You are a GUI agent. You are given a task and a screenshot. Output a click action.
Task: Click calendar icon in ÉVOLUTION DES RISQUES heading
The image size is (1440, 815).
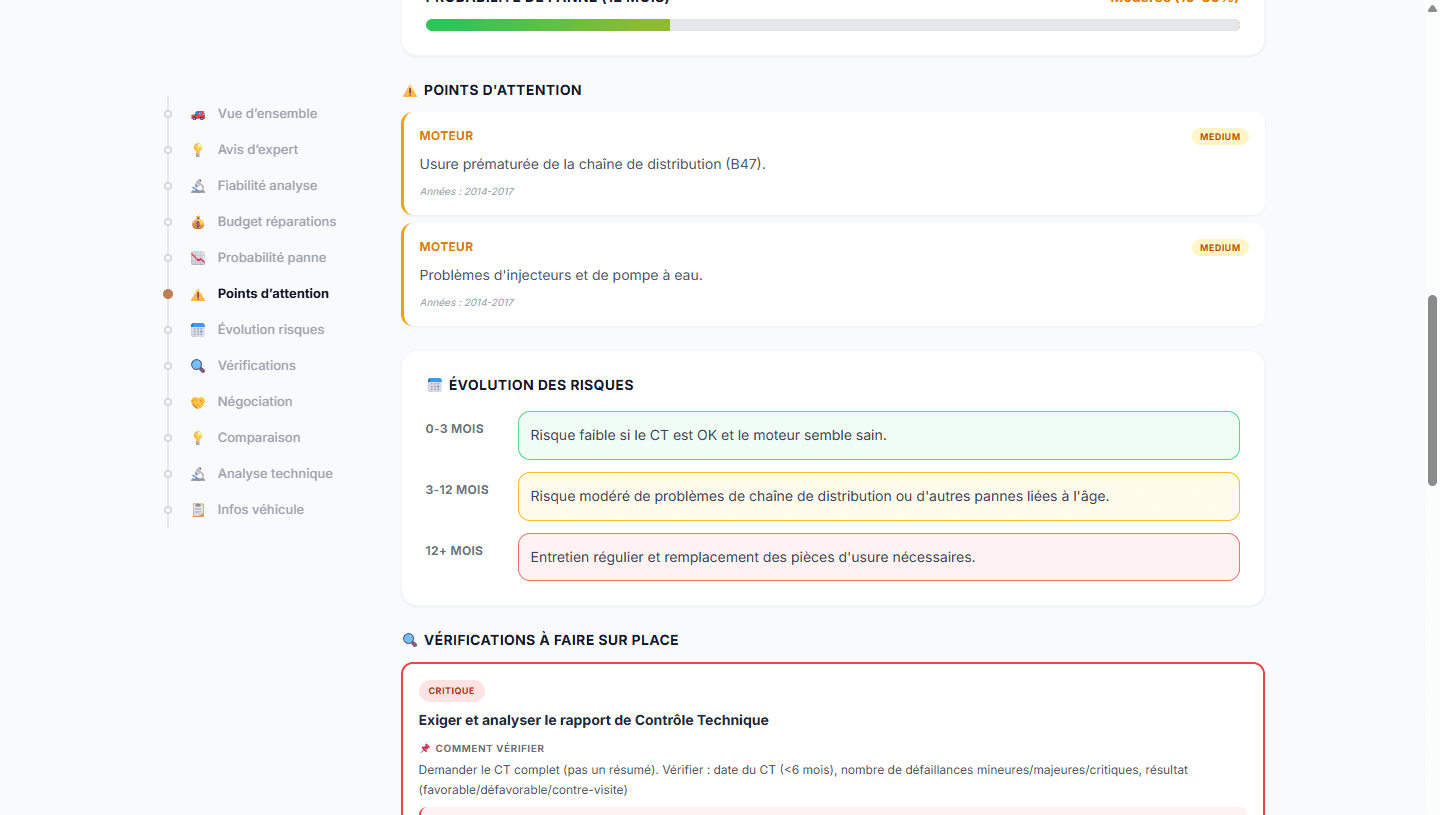pos(435,385)
